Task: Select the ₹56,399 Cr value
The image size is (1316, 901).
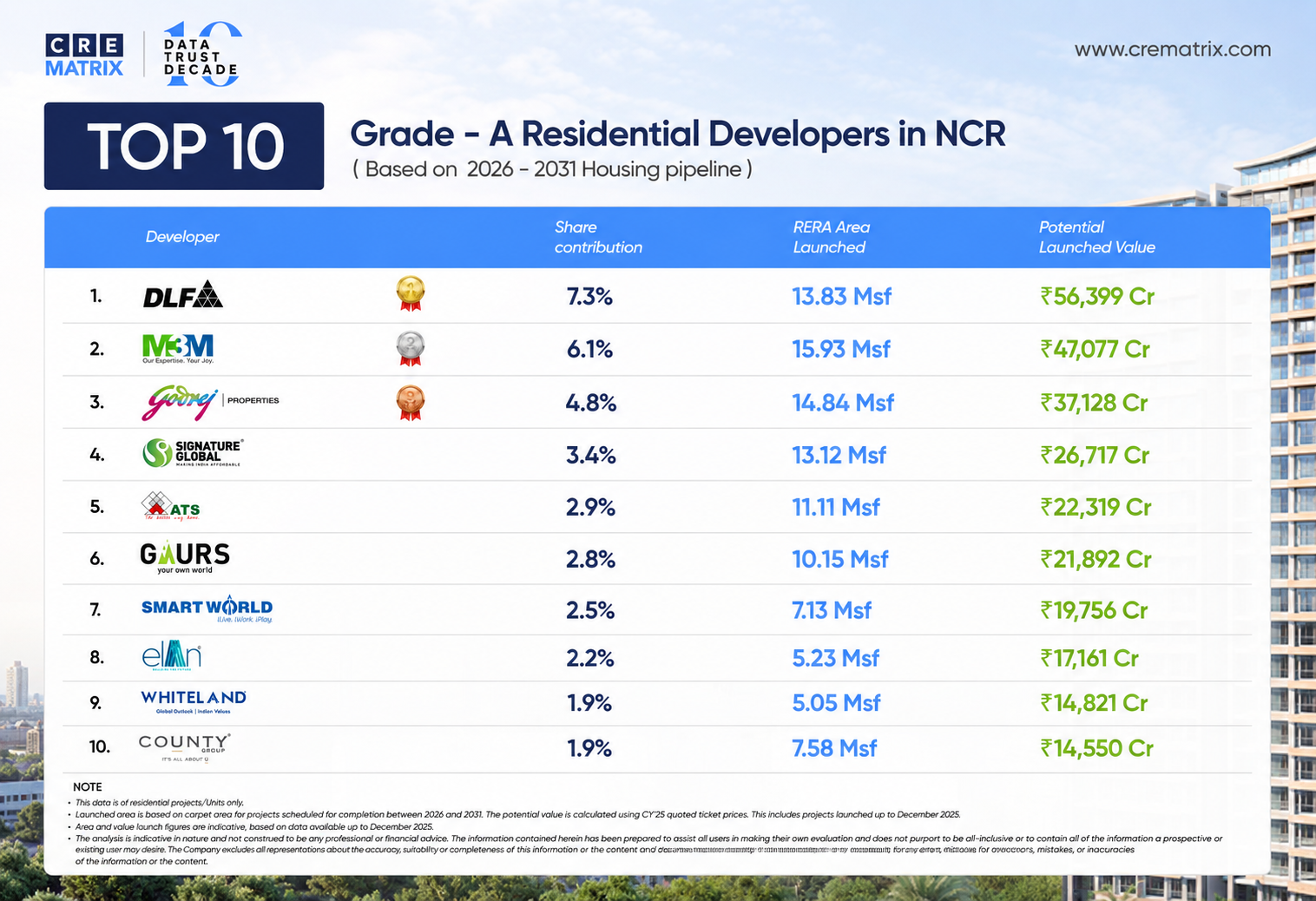Action: 1097,297
